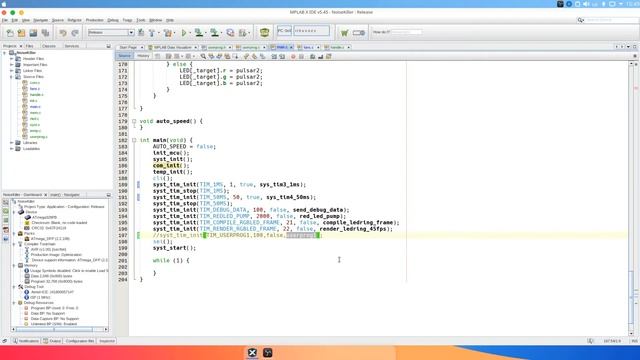Click the Uncomment icon in editor toolbar
The height and width of the screenshot is (360, 640).
coord(320,56)
